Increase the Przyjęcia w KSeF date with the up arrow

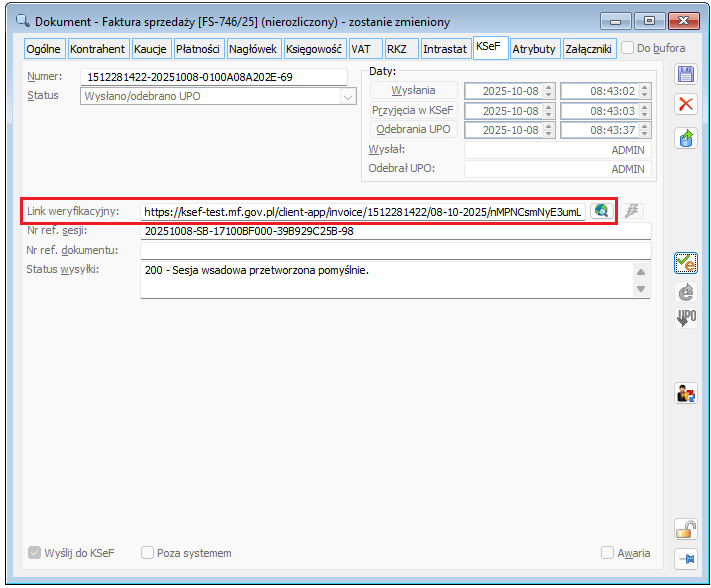click(x=549, y=107)
